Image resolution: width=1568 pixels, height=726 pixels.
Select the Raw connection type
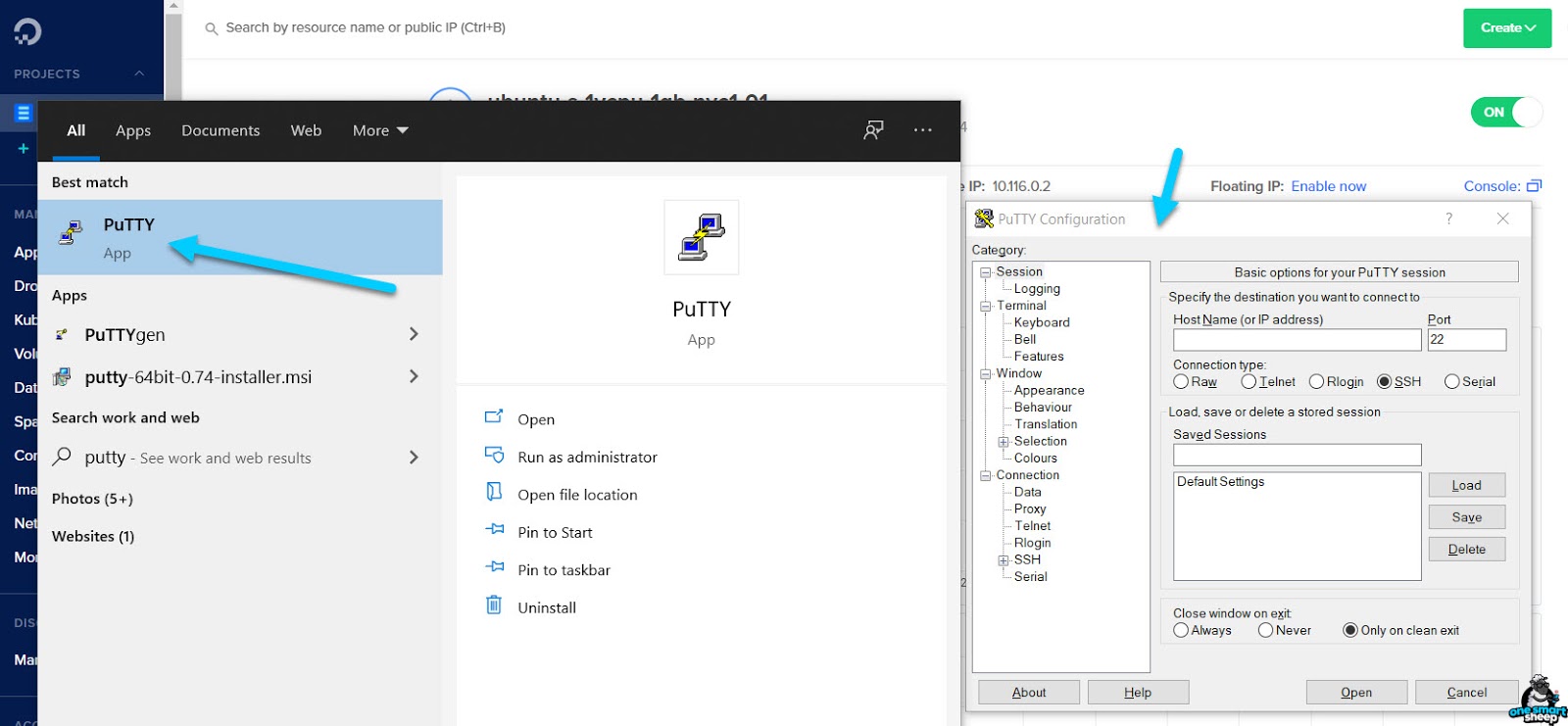[x=1181, y=382]
